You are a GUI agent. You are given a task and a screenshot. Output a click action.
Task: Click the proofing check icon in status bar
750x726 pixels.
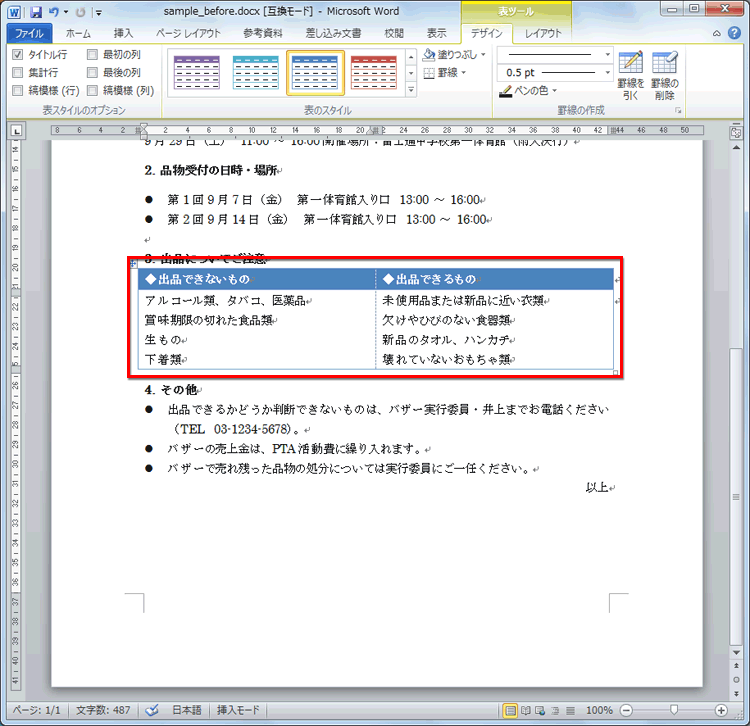(152, 711)
